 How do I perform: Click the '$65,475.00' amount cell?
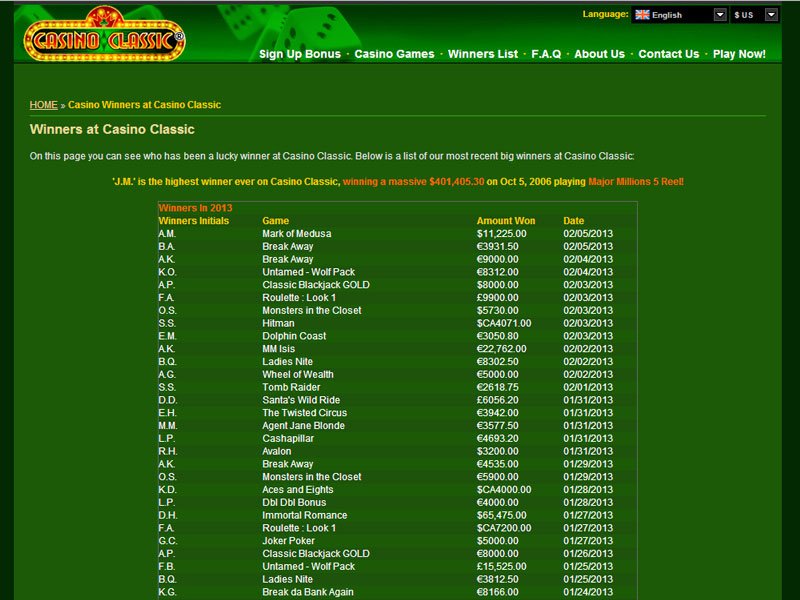[502, 515]
